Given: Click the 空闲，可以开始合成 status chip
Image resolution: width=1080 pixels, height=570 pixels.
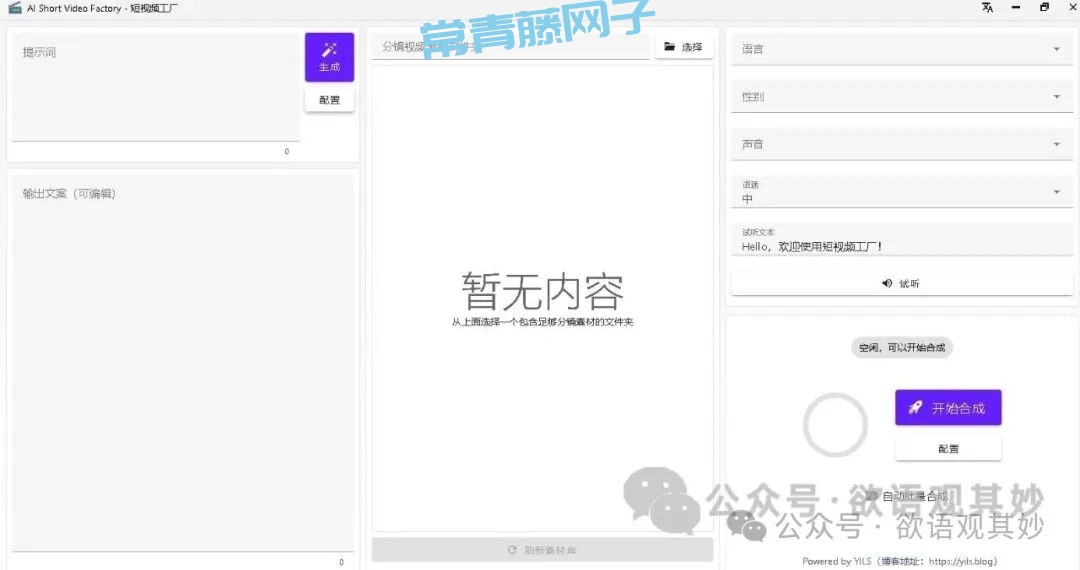Looking at the screenshot, I should 902,348.
